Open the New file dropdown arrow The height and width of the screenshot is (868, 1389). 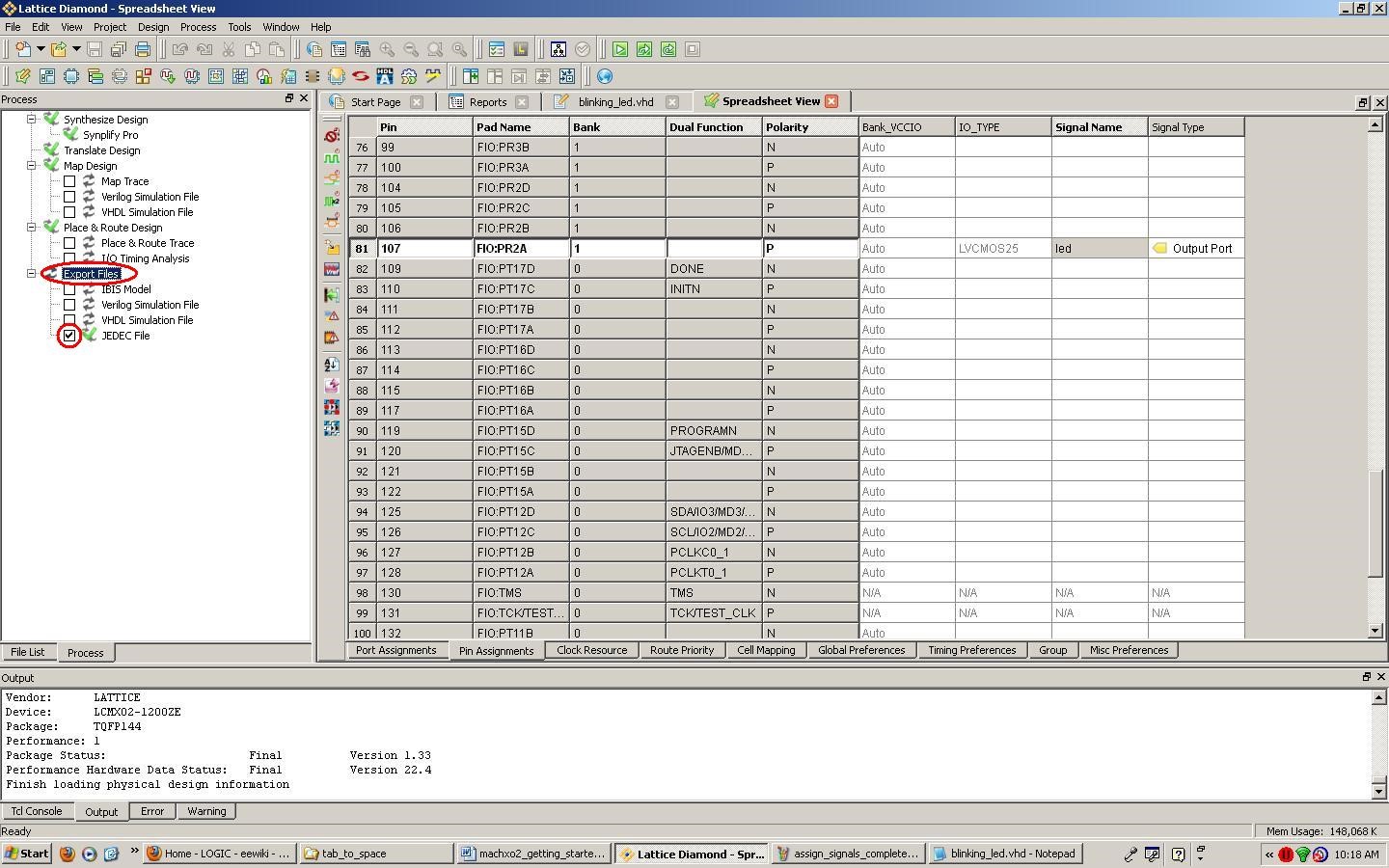[x=41, y=49]
